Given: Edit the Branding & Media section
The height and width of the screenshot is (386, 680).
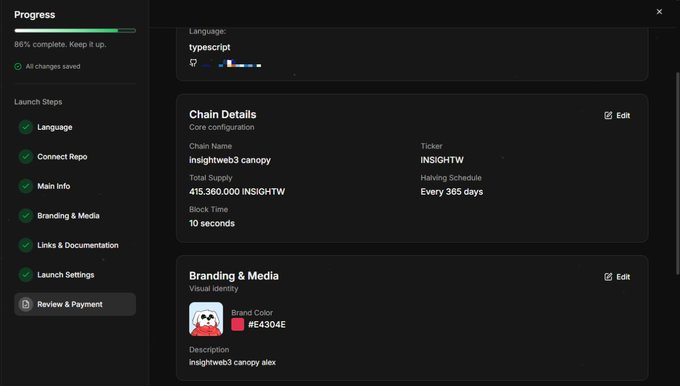Looking at the screenshot, I should [617, 277].
